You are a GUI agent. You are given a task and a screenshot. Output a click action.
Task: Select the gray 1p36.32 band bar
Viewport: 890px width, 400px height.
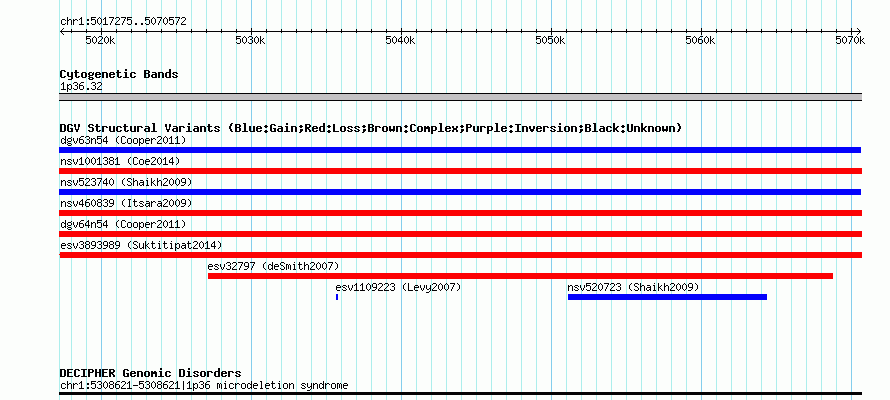pos(460,97)
